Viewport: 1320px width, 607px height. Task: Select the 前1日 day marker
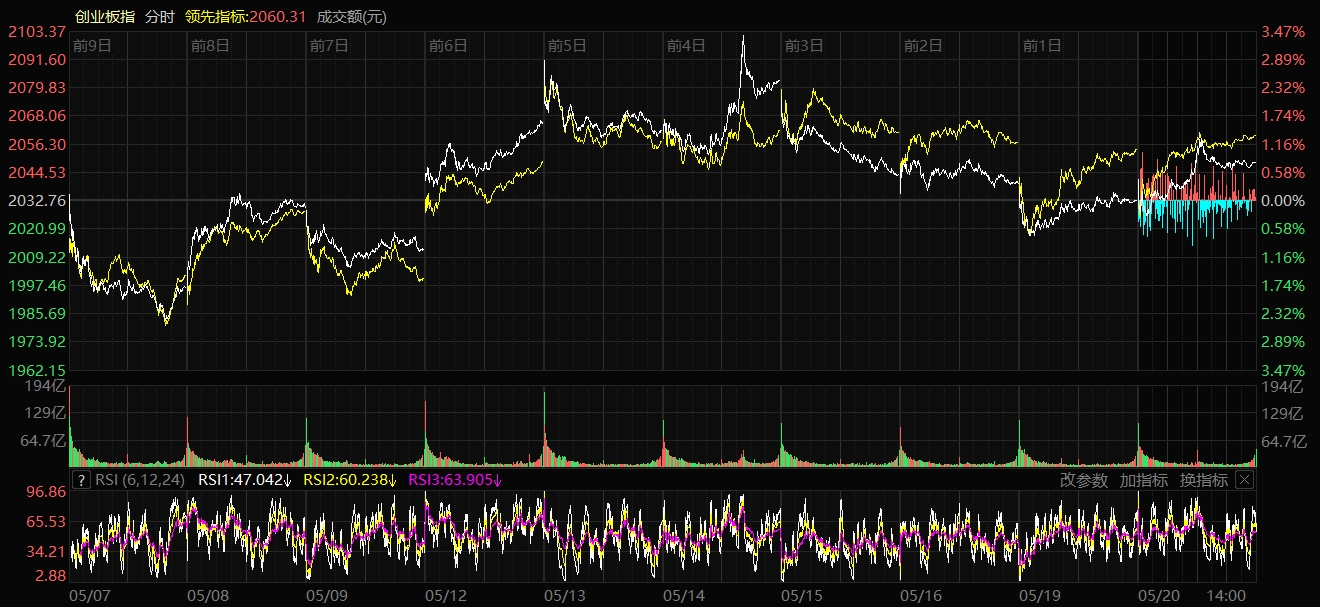[x=1042, y=45]
